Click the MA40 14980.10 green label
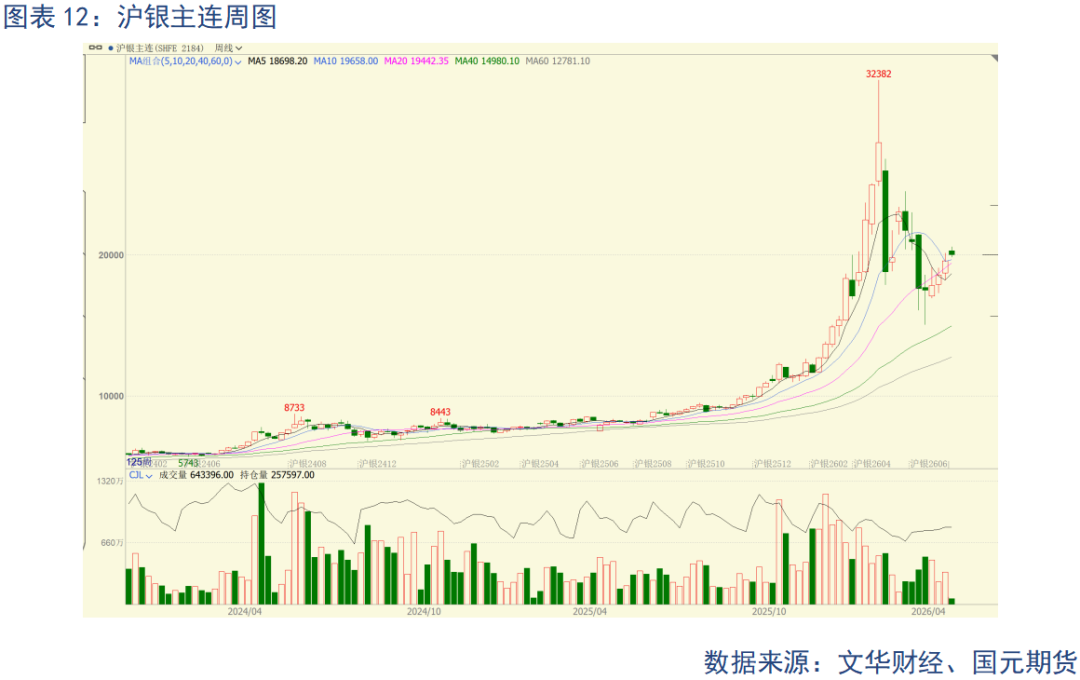The height and width of the screenshot is (680, 1080). coord(487,61)
